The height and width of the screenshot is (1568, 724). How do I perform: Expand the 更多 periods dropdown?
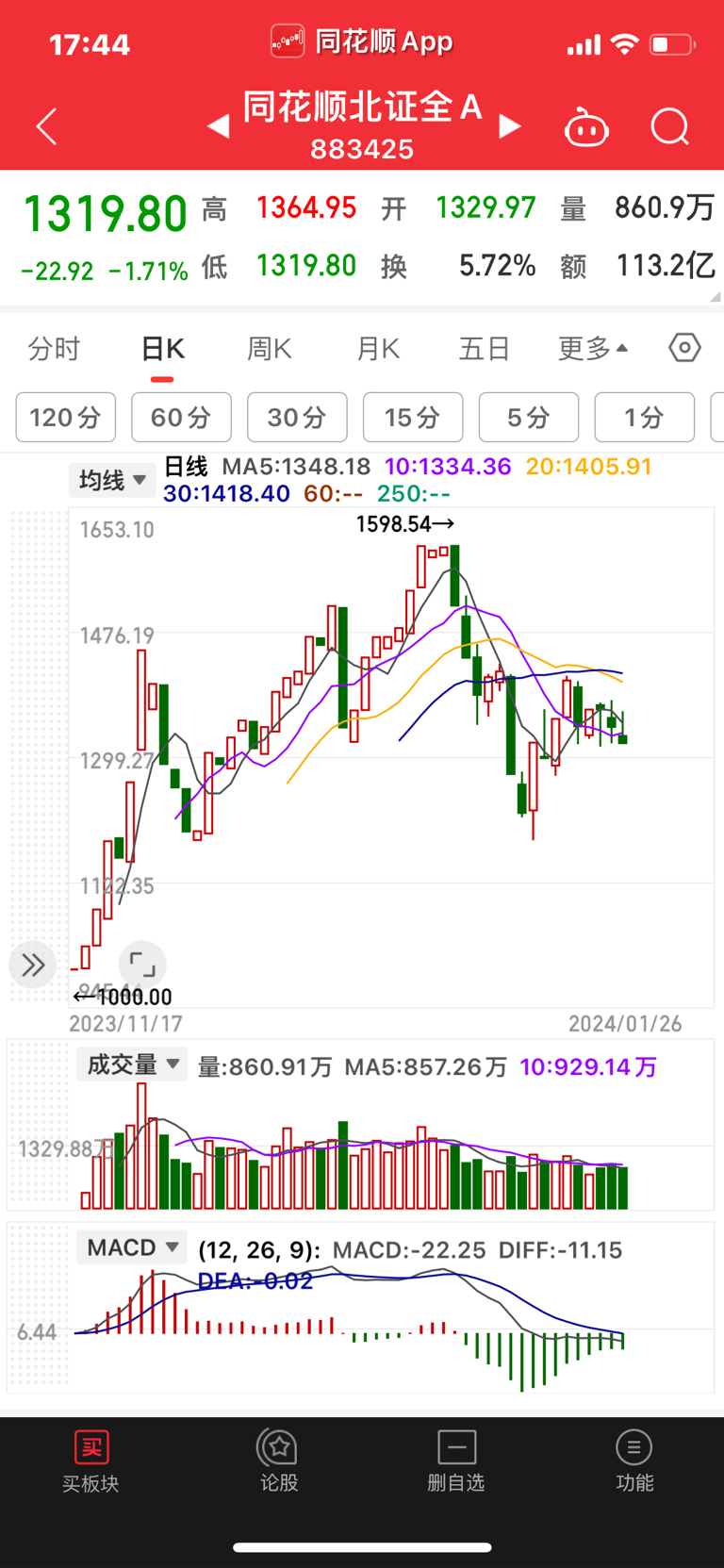[593, 349]
